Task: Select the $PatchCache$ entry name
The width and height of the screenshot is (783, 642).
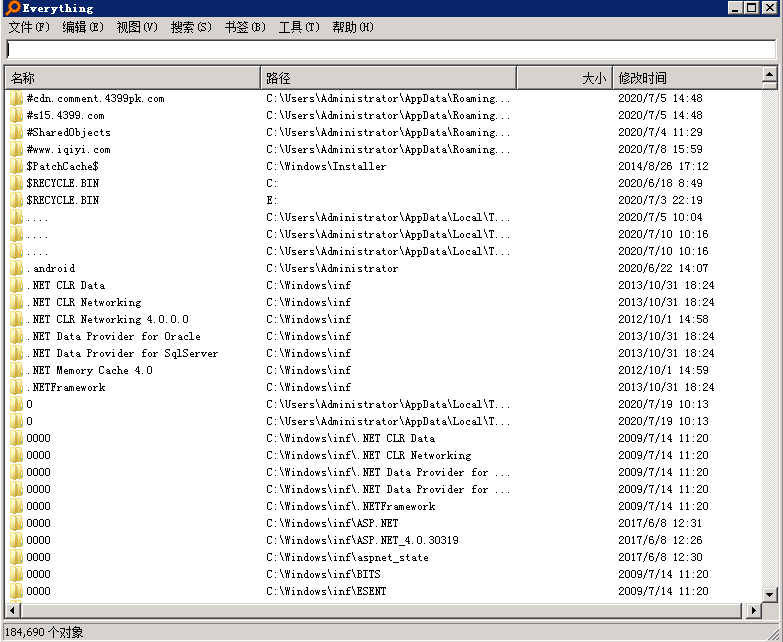Action: click(62, 166)
